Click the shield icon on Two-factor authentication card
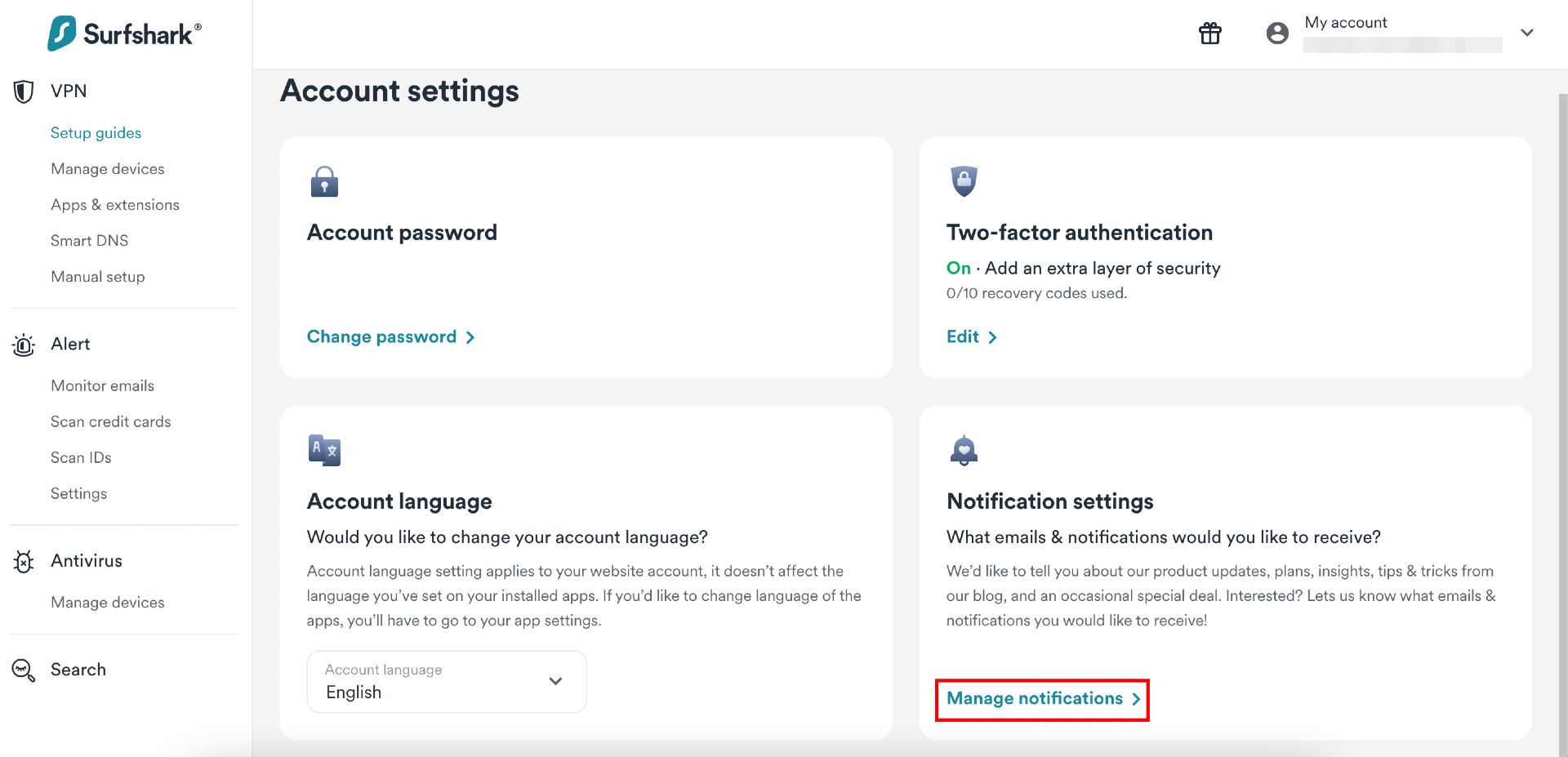This screenshot has height=757, width=1568. 964,181
